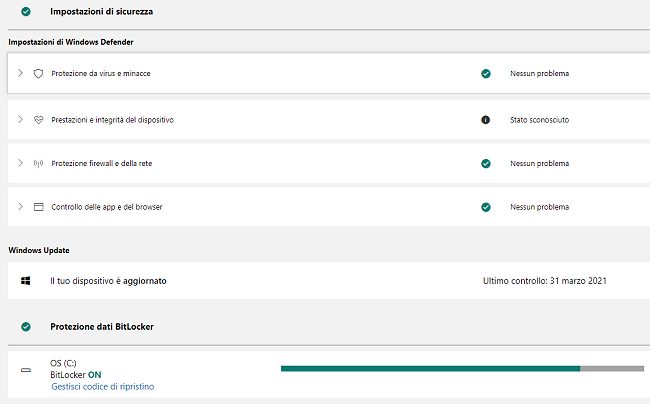Click the Windows logo icon under Windows Update
Image resolution: width=650 pixels, height=404 pixels.
[x=26, y=281]
